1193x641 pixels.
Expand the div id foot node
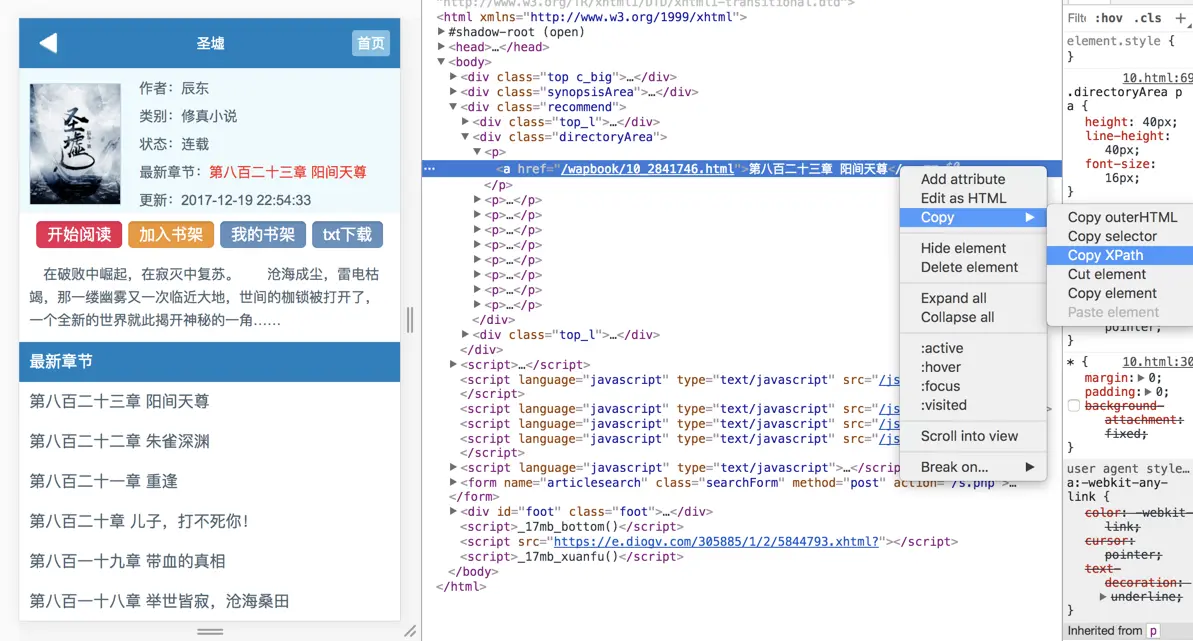click(453, 512)
